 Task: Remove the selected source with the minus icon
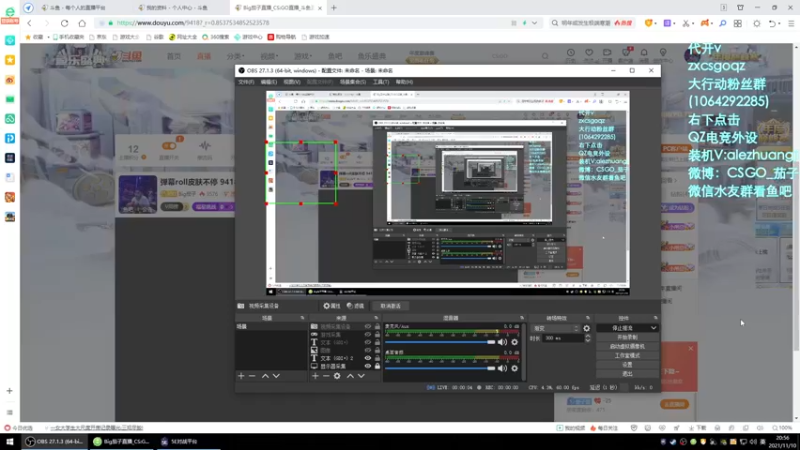326,376
